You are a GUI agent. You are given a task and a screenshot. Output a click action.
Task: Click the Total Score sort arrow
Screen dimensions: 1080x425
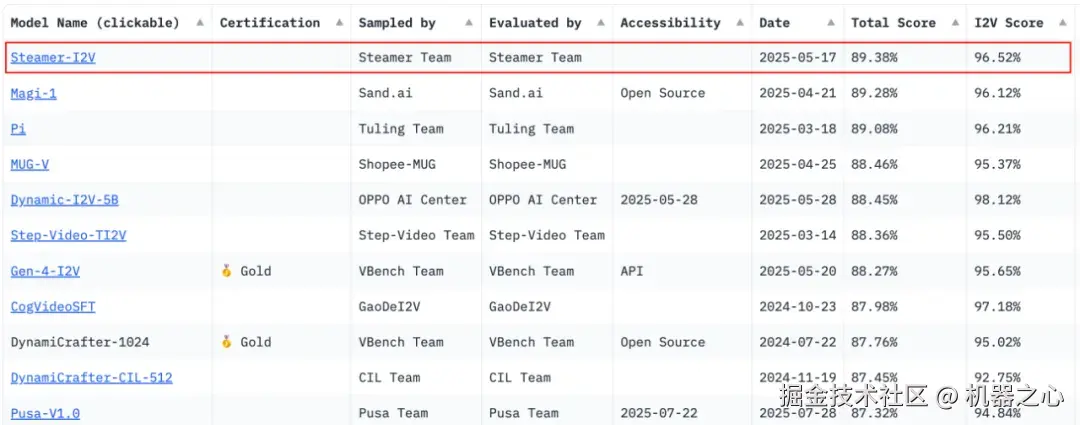click(x=955, y=23)
